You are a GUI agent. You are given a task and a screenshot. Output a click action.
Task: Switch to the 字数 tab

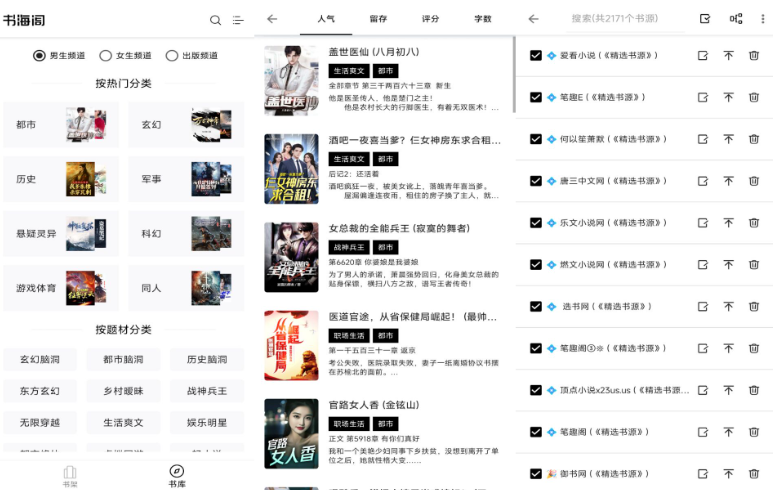483,19
